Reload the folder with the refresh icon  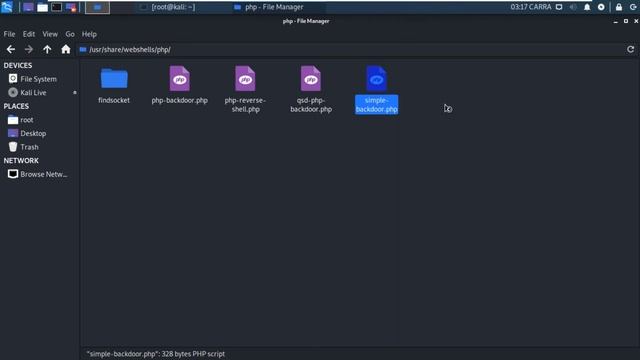click(631, 49)
